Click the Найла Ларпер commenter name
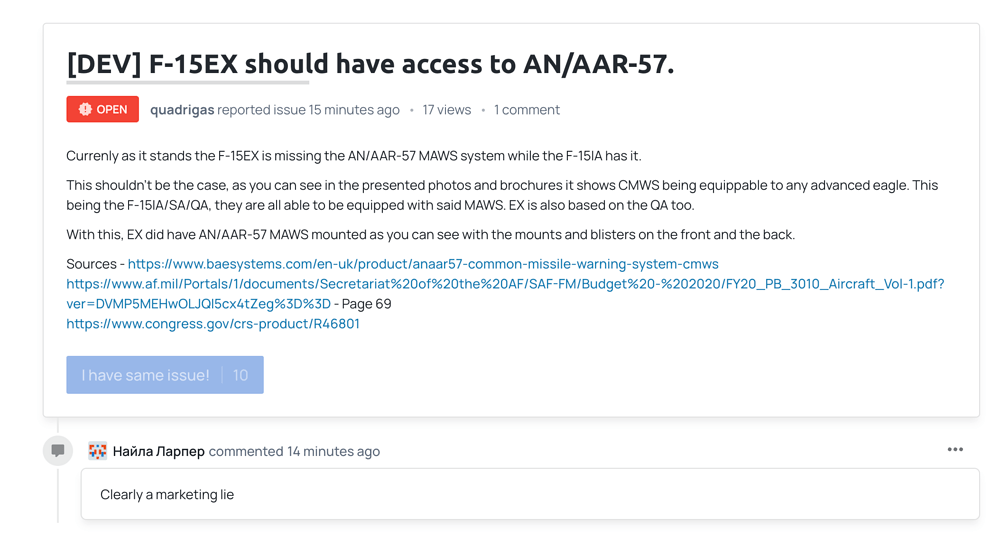Viewport: 1000px width, 538px height. click(159, 451)
